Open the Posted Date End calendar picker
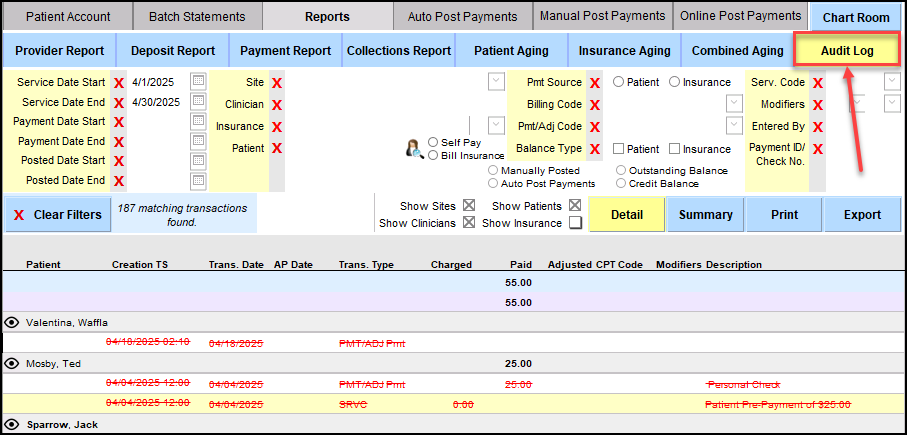 point(198,180)
